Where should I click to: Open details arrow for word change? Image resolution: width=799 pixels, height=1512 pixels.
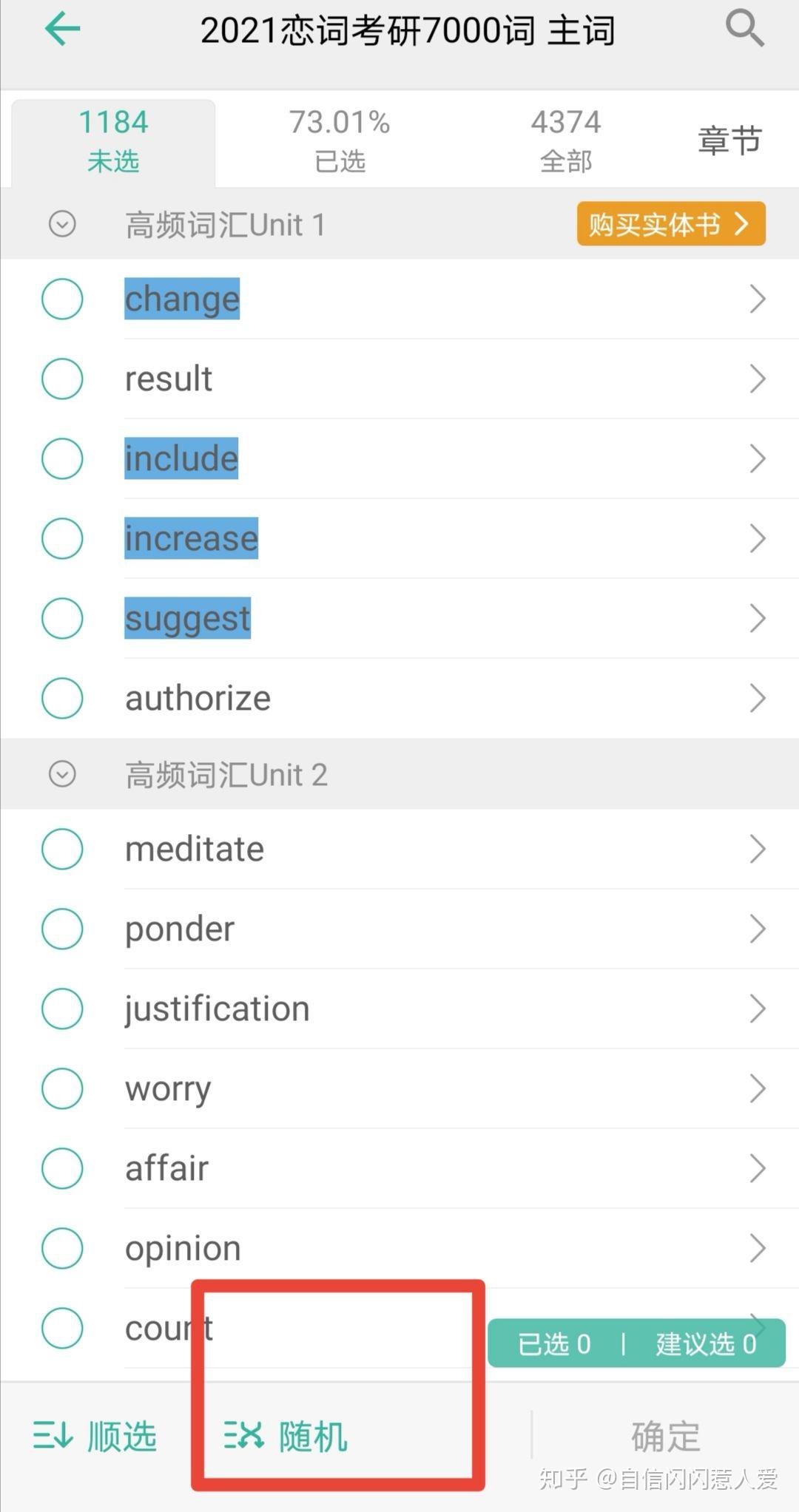tap(757, 299)
